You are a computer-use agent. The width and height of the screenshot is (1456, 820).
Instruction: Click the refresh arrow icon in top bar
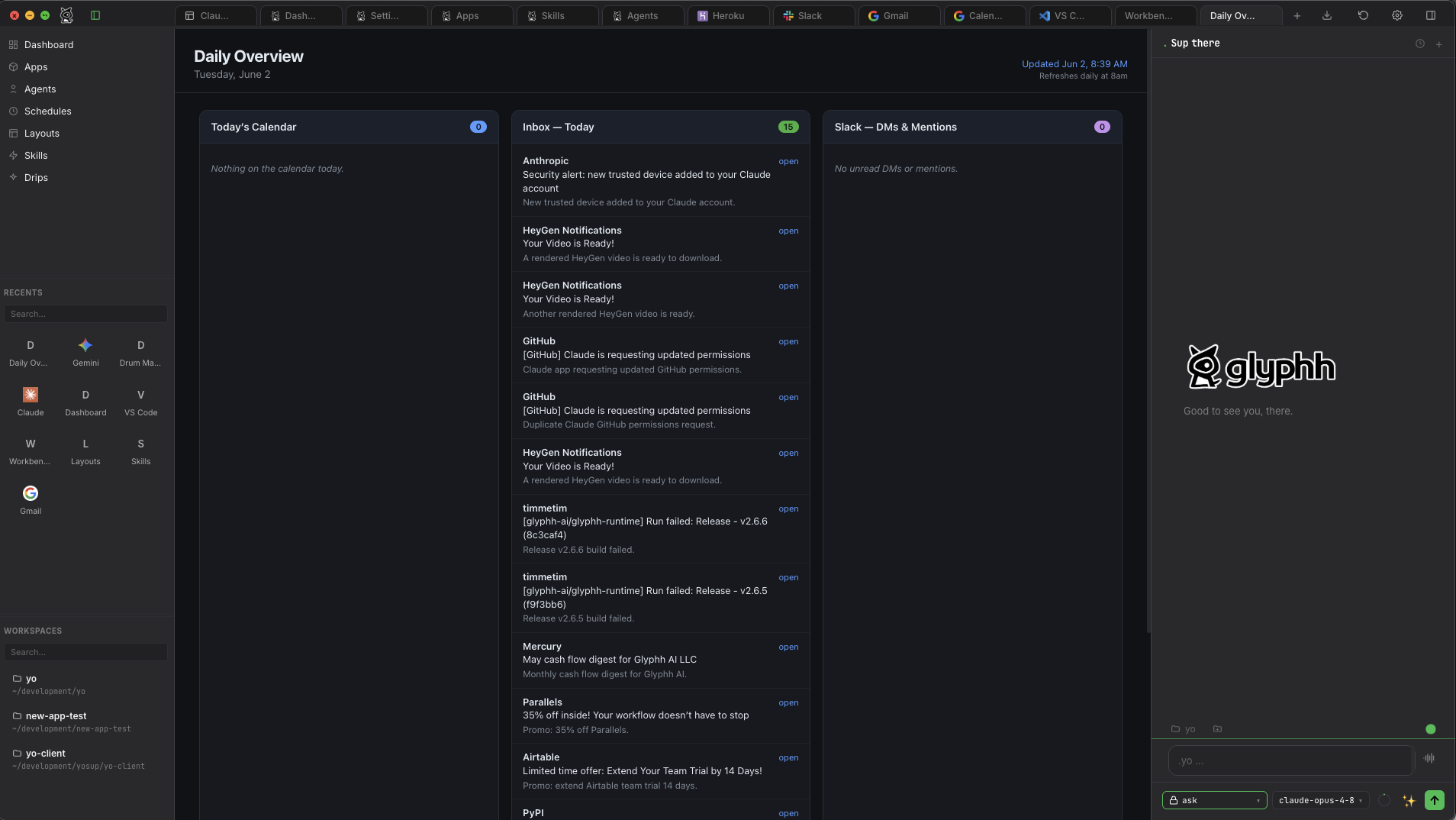(x=1363, y=15)
